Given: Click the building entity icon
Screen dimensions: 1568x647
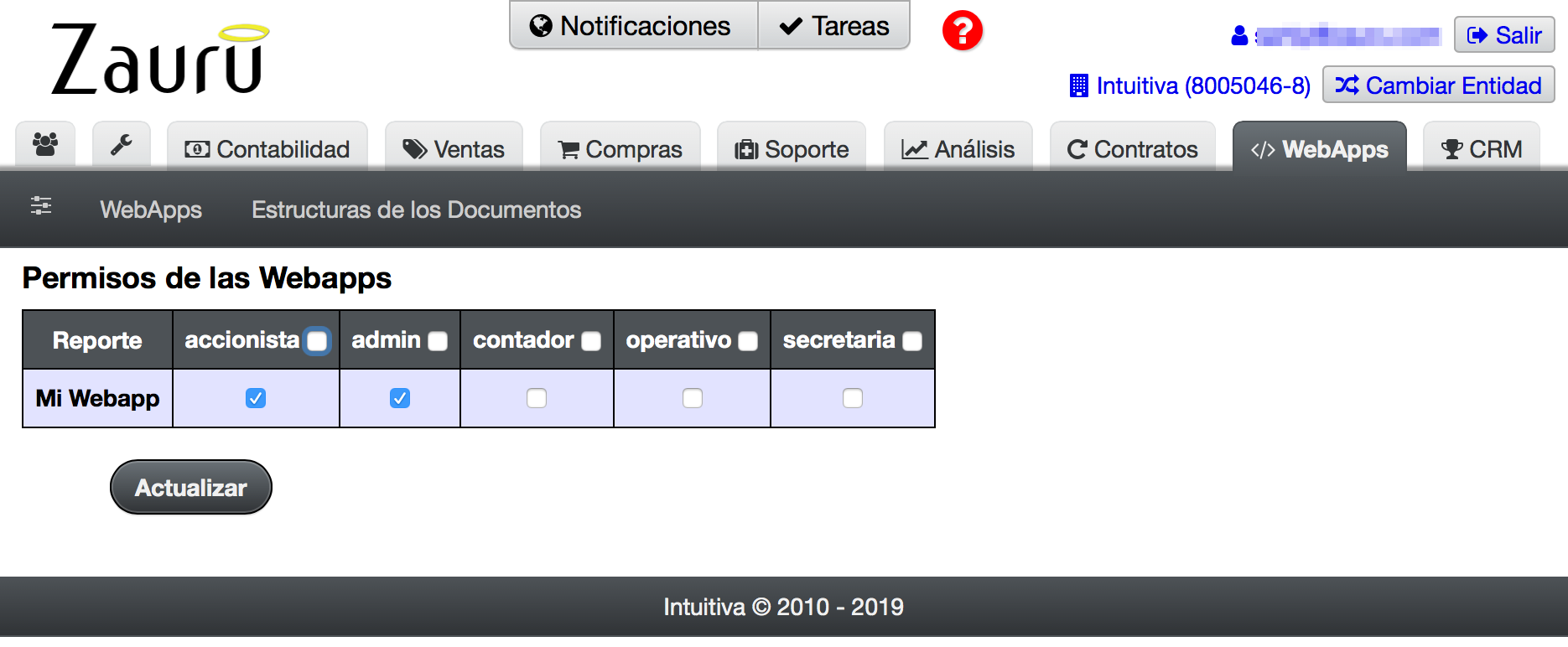Looking at the screenshot, I should coord(1079,85).
